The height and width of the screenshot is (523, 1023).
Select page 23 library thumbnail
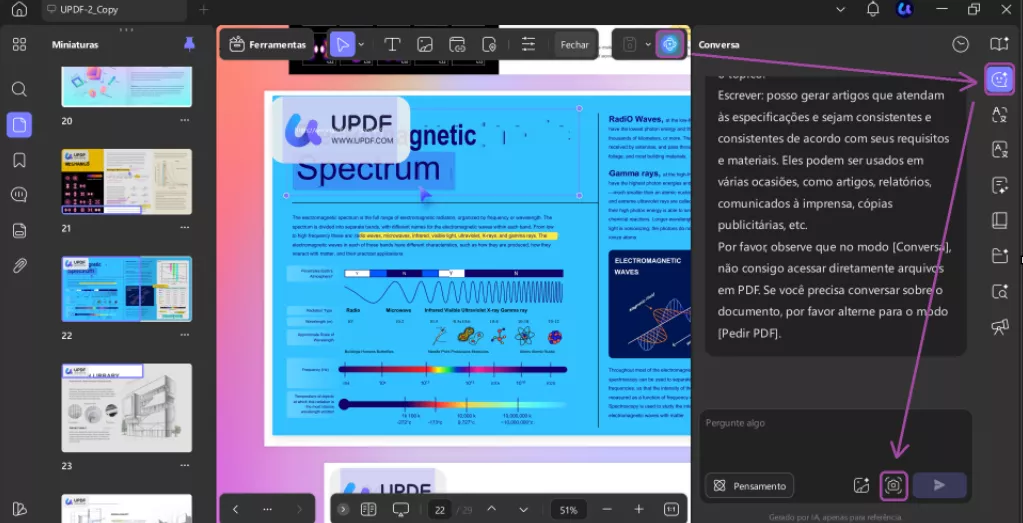(x=127, y=408)
